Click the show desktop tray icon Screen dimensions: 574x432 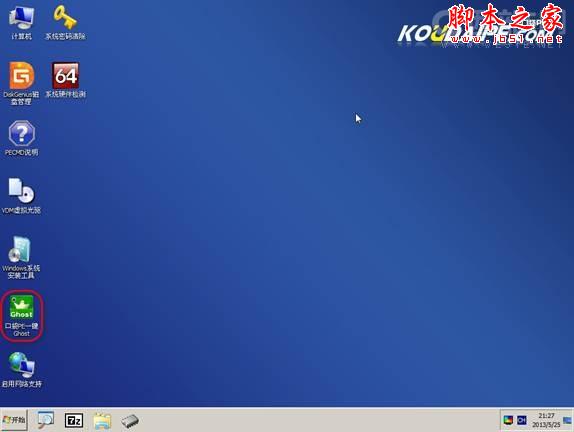pyautogui.click(x=567, y=420)
